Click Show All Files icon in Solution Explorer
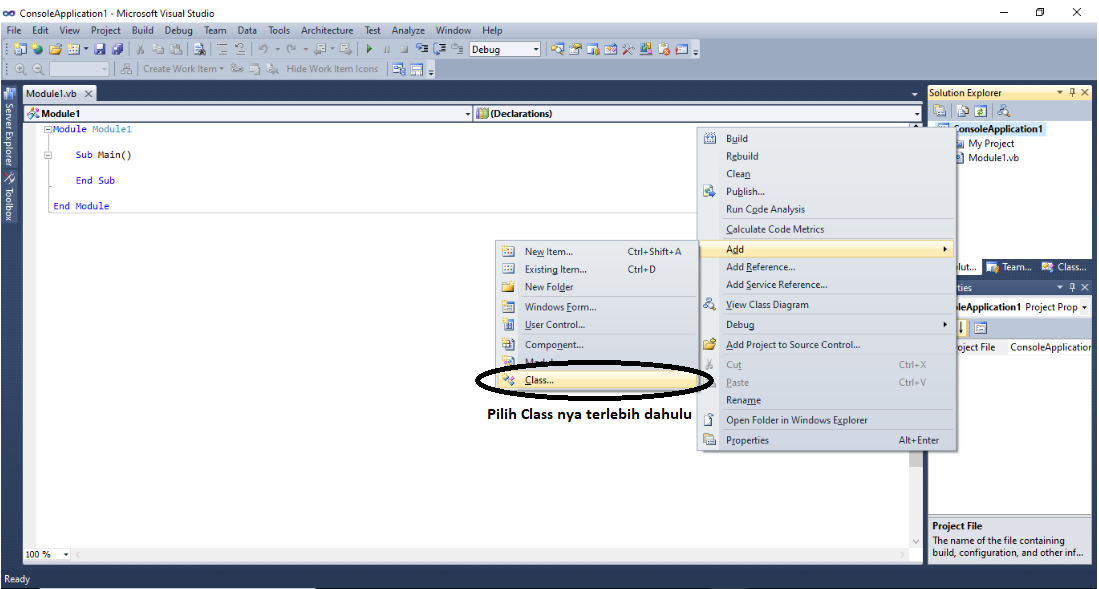The height and width of the screenshot is (589, 1099). point(962,111)
